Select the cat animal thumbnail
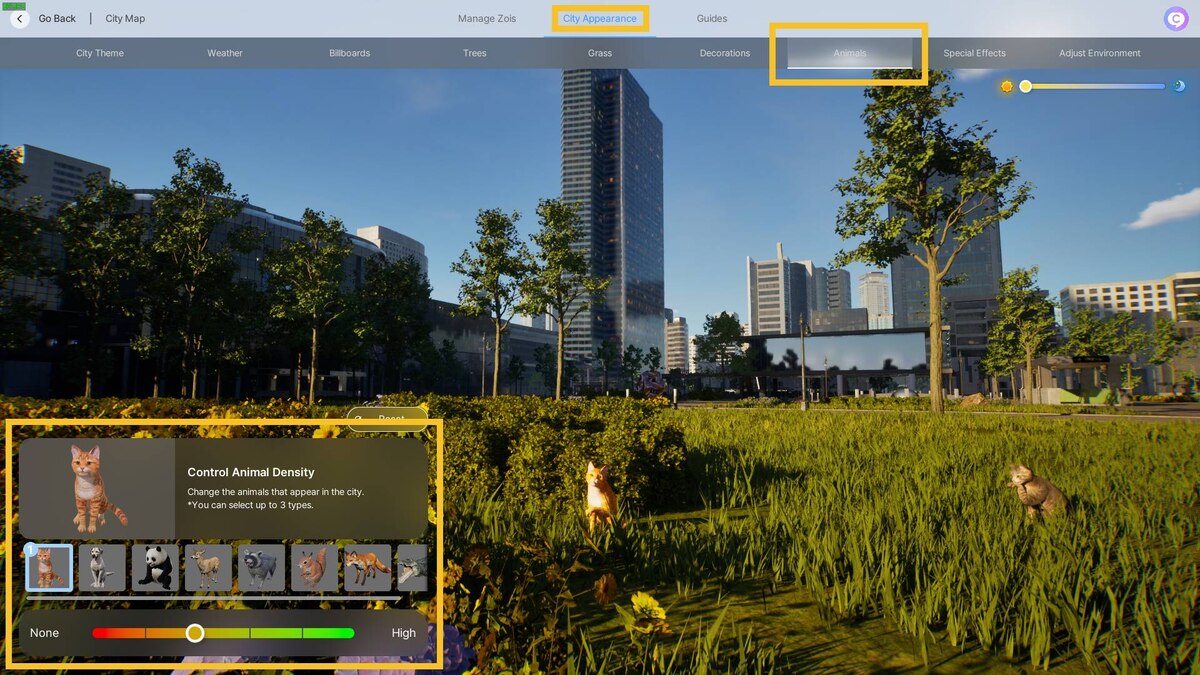This screenshot has width=1200, height=675. [x=49, y=568]
